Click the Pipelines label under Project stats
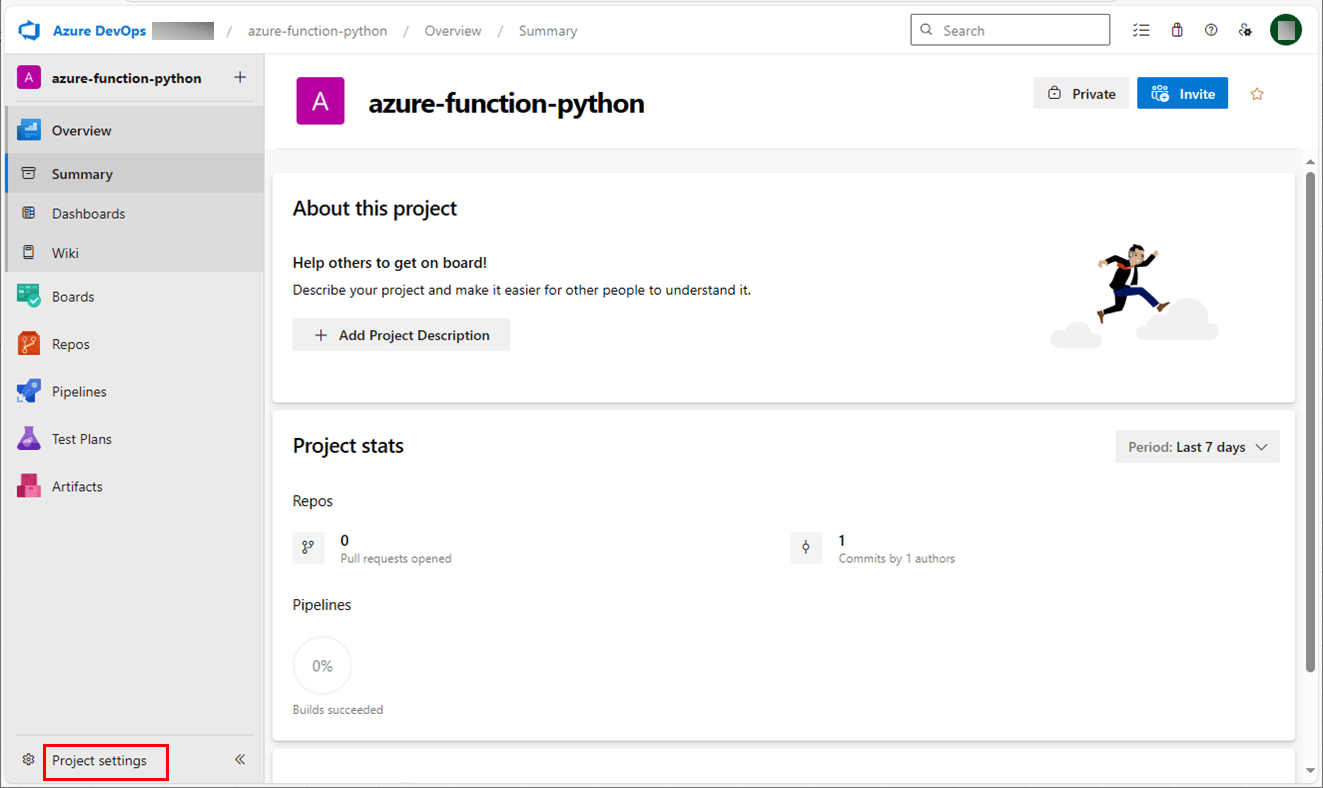This screenshot has width=1323, height=788. (x=322, y=605)
